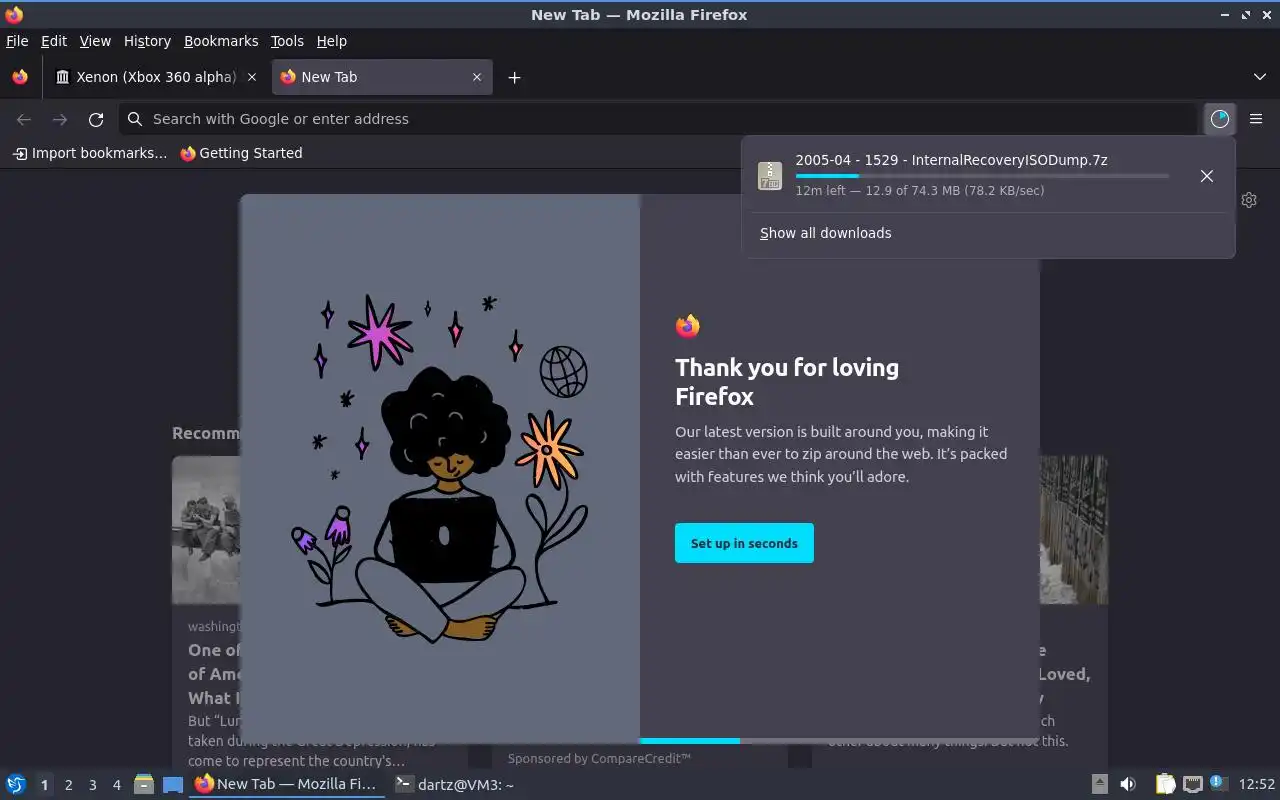Open the clipboard manager tray icon
1280x800 pixels.
point(1166,785)
